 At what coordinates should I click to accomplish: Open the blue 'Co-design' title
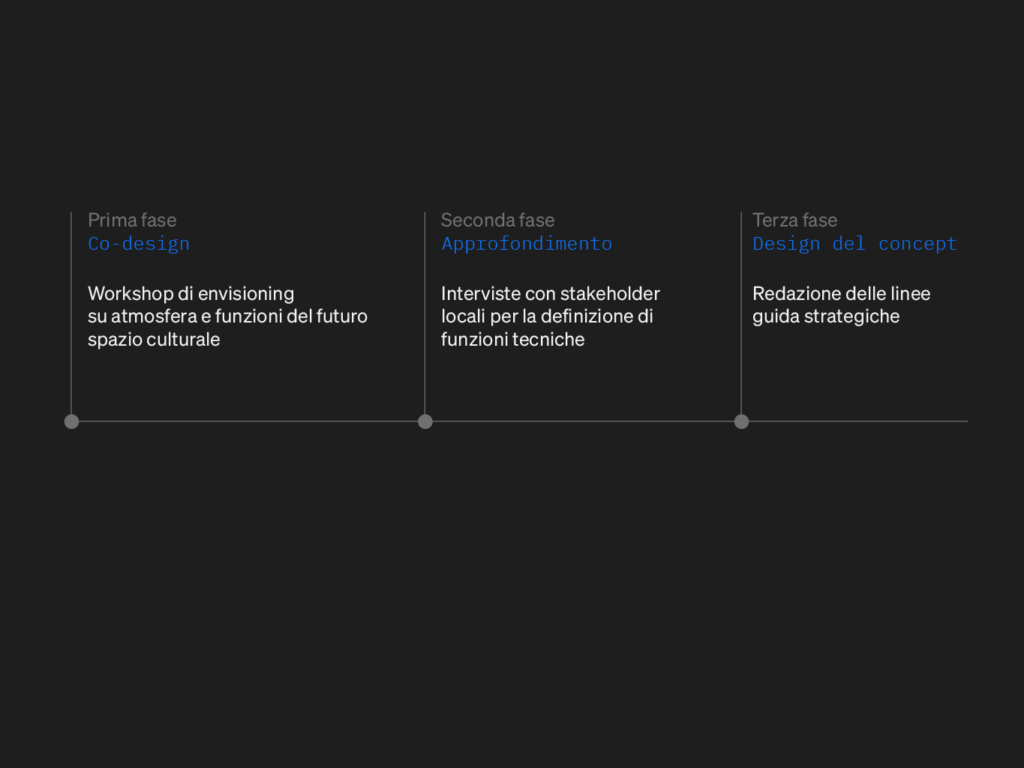point(138,244)
